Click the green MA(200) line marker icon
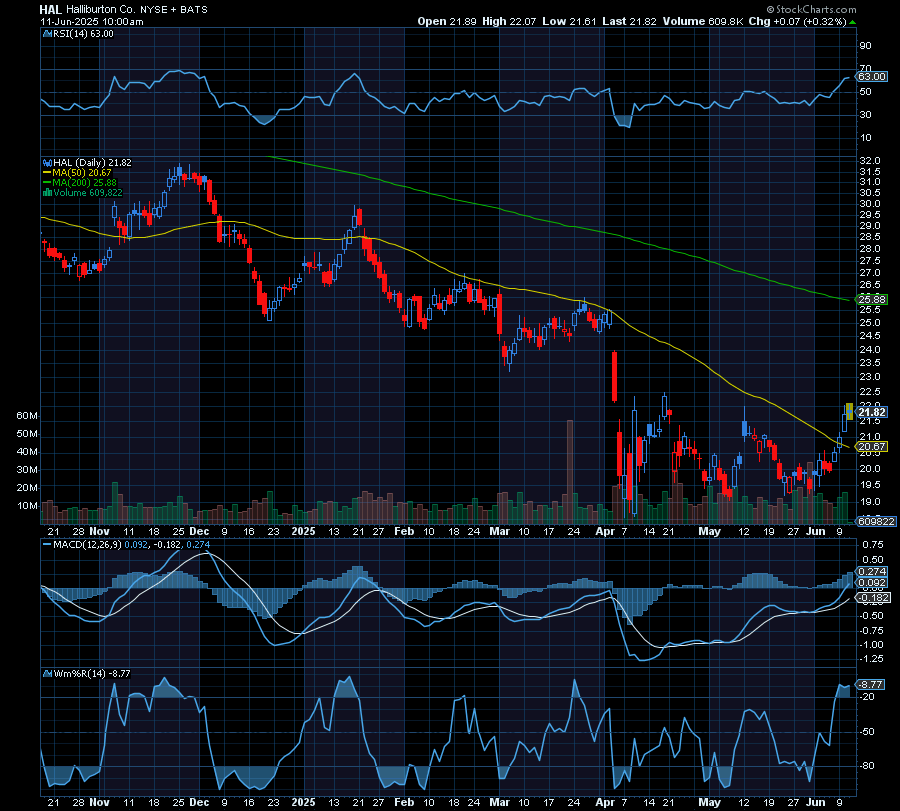The width and height of the screenshot is (900, 811). pos(47,183)
